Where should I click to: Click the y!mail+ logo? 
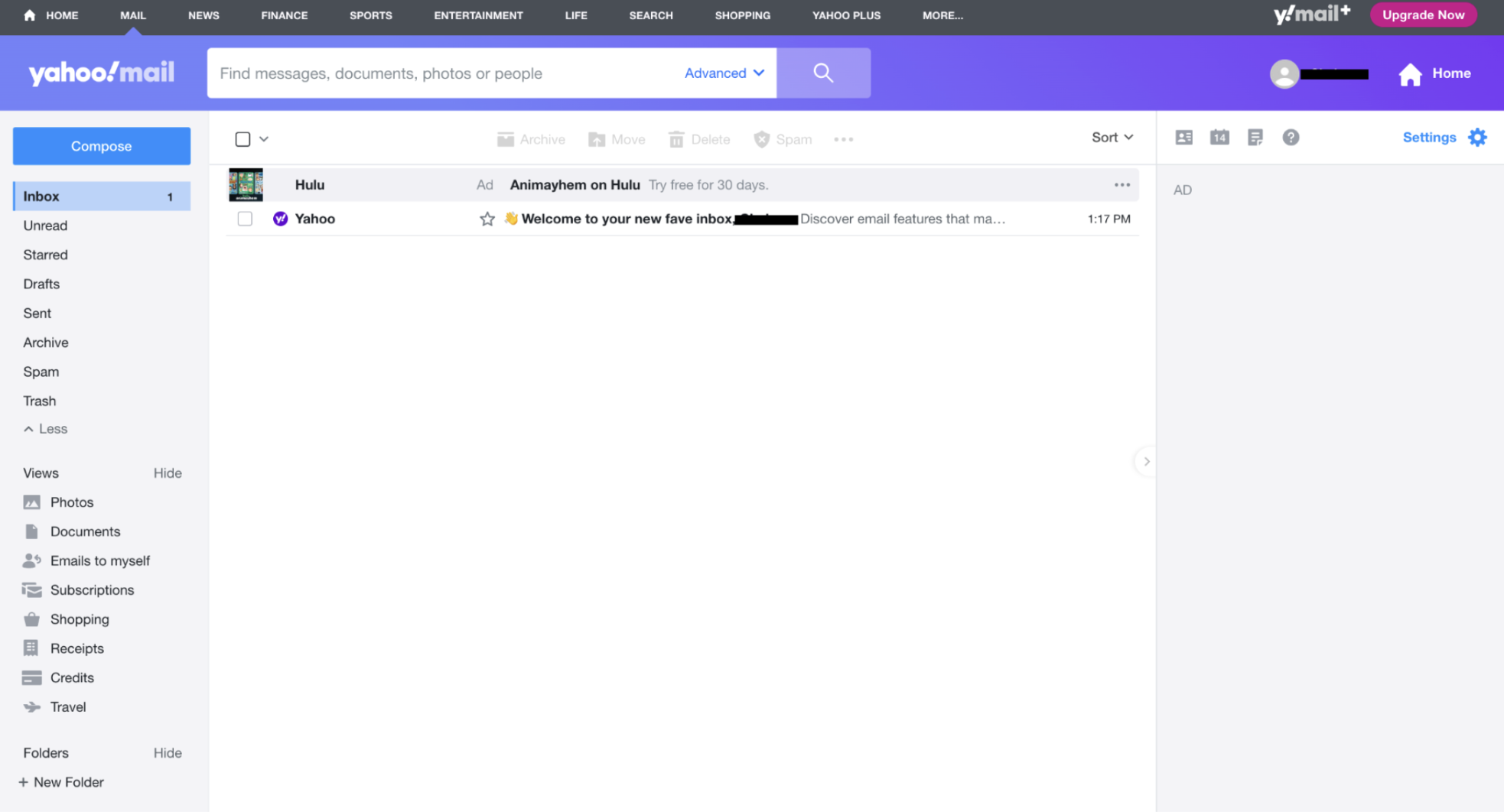point(1312,15)
